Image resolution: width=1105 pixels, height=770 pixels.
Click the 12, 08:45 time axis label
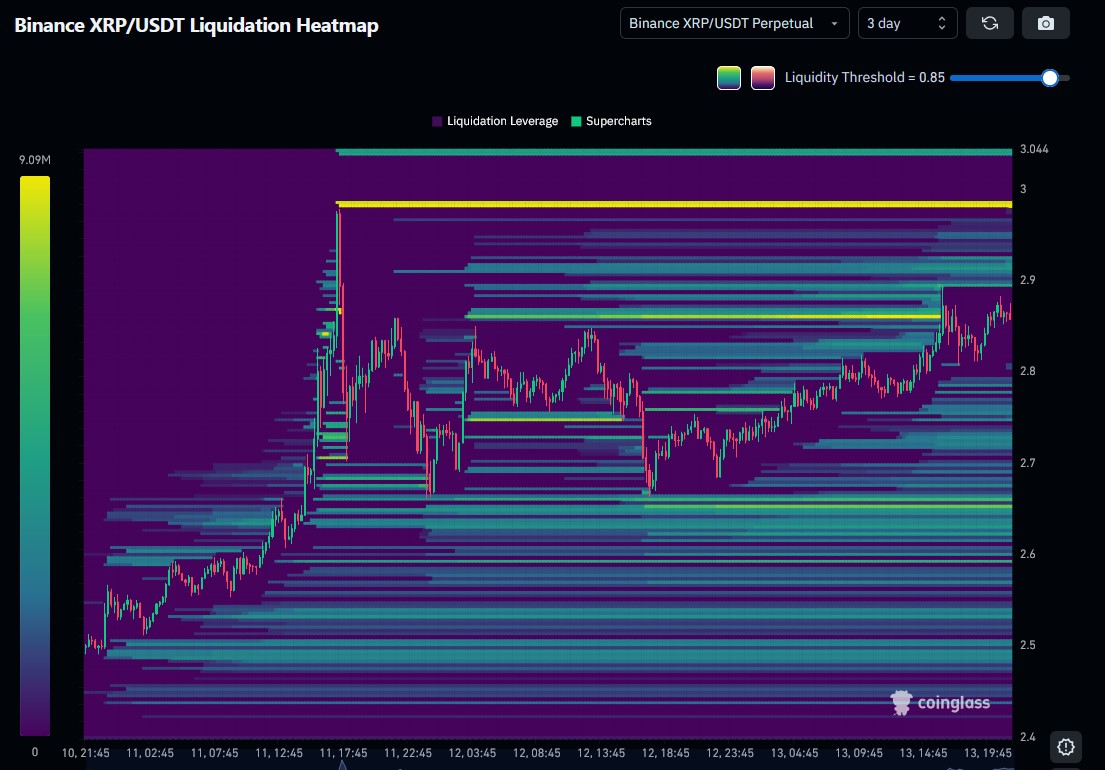coord(536,753)
